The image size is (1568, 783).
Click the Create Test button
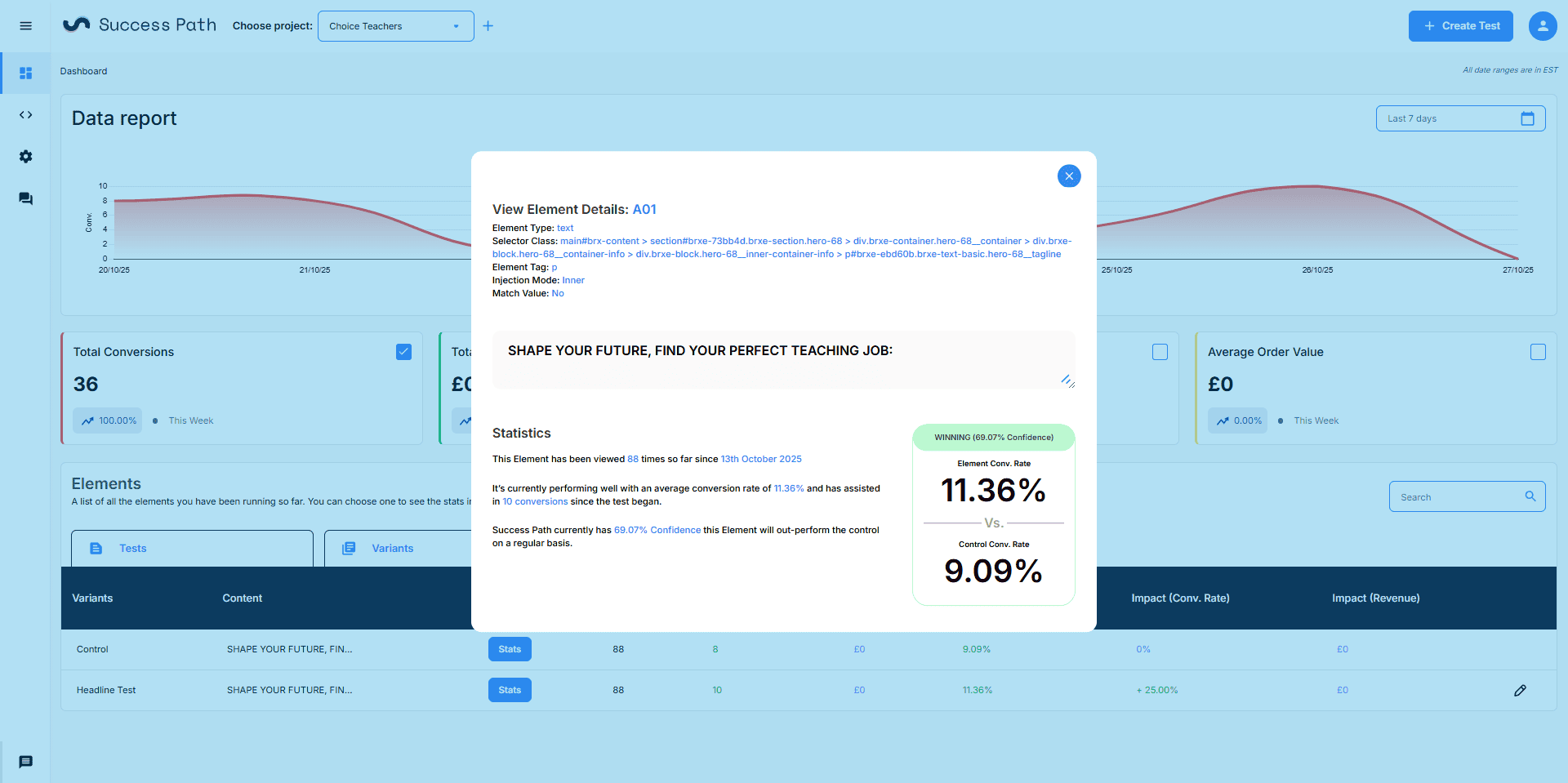[x=1460, y=26]
